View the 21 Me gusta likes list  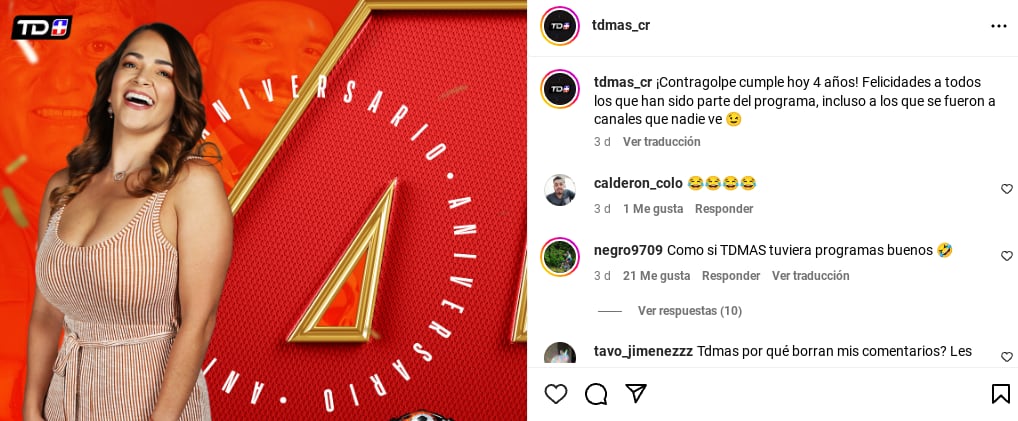pos(656,275)
